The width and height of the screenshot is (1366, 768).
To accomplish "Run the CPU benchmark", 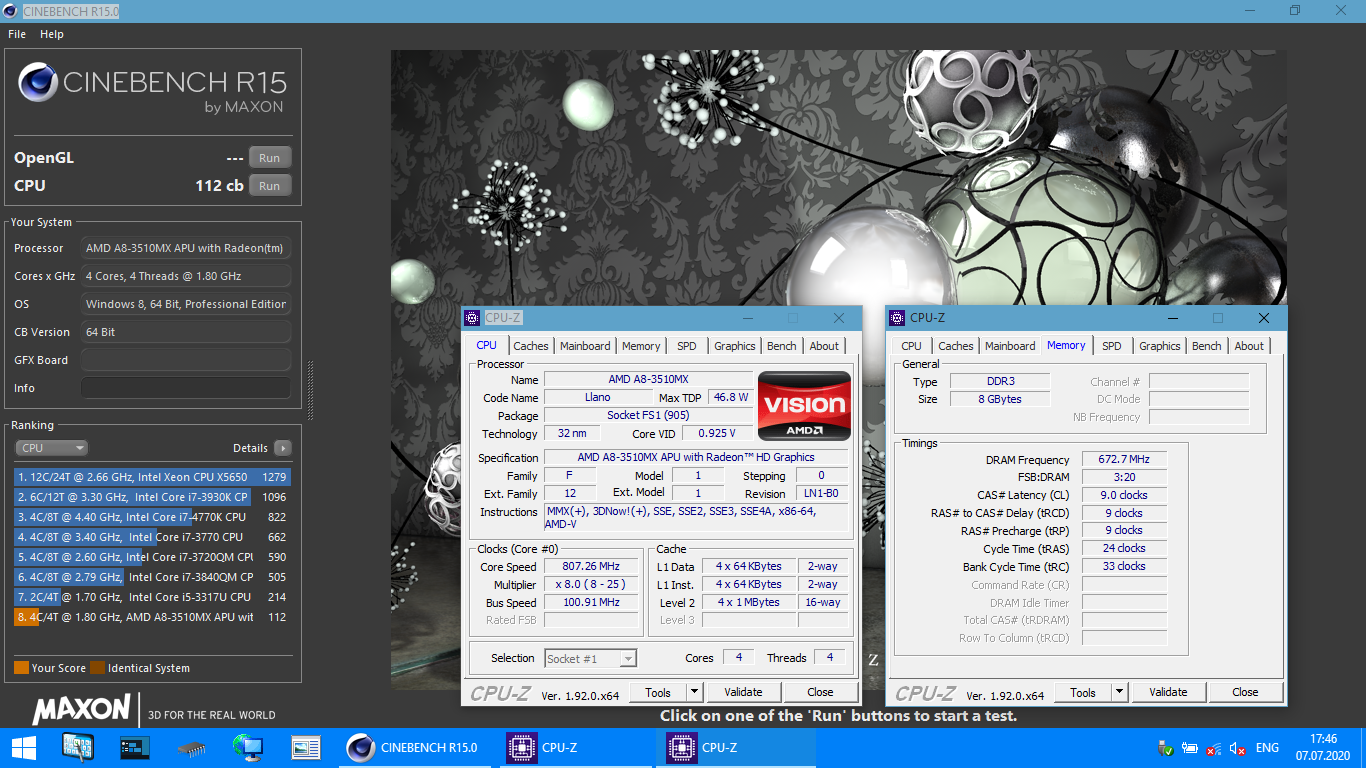I will click(270, 185).
